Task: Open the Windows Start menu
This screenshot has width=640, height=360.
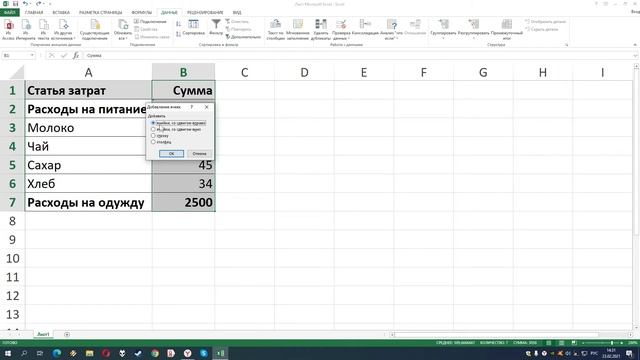Action: point(8,353)
